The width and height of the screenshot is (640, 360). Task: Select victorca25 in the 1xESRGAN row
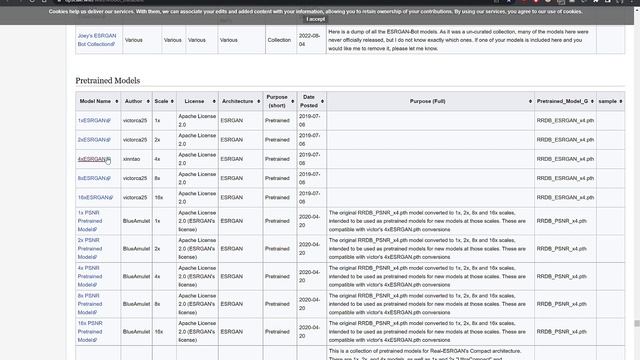[x=135, y=120]
